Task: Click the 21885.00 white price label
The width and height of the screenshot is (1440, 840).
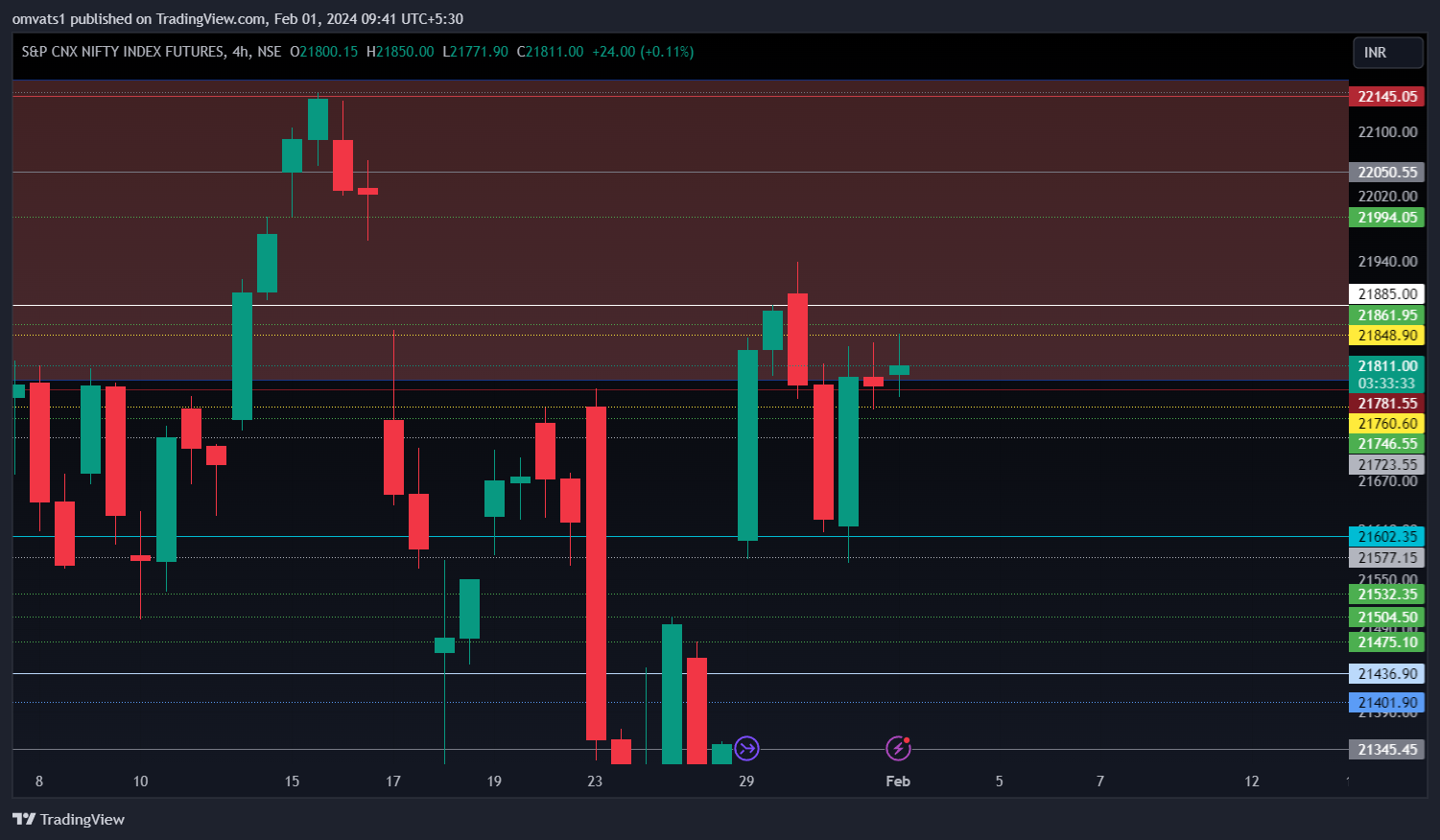Action: pos(1386,294)
